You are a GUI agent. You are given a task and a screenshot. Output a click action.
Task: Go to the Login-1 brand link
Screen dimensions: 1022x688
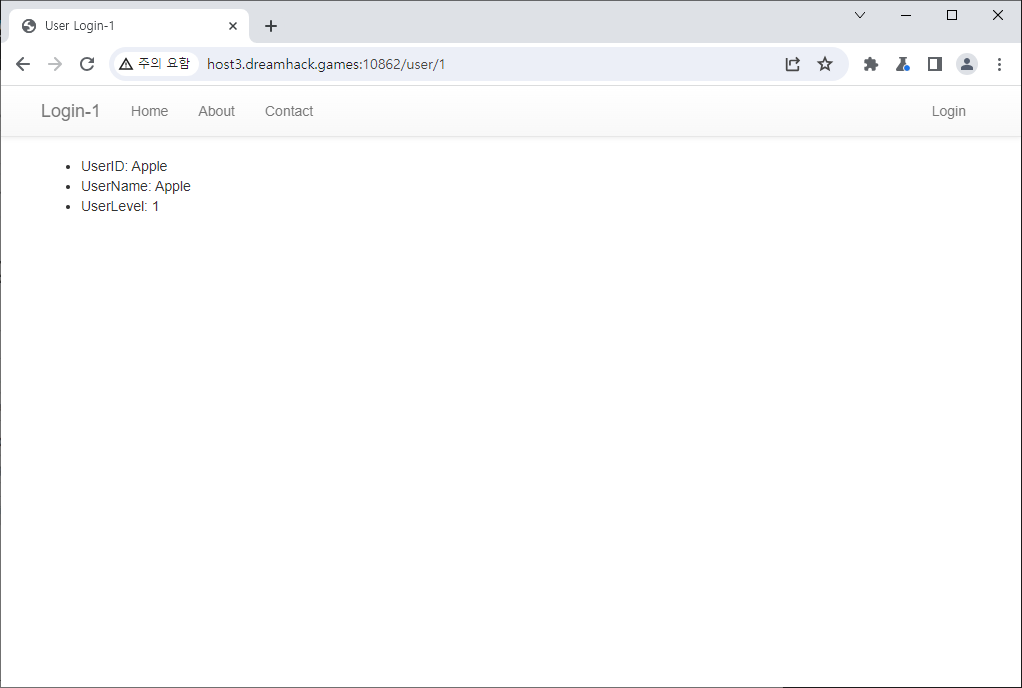pos(70,111)
